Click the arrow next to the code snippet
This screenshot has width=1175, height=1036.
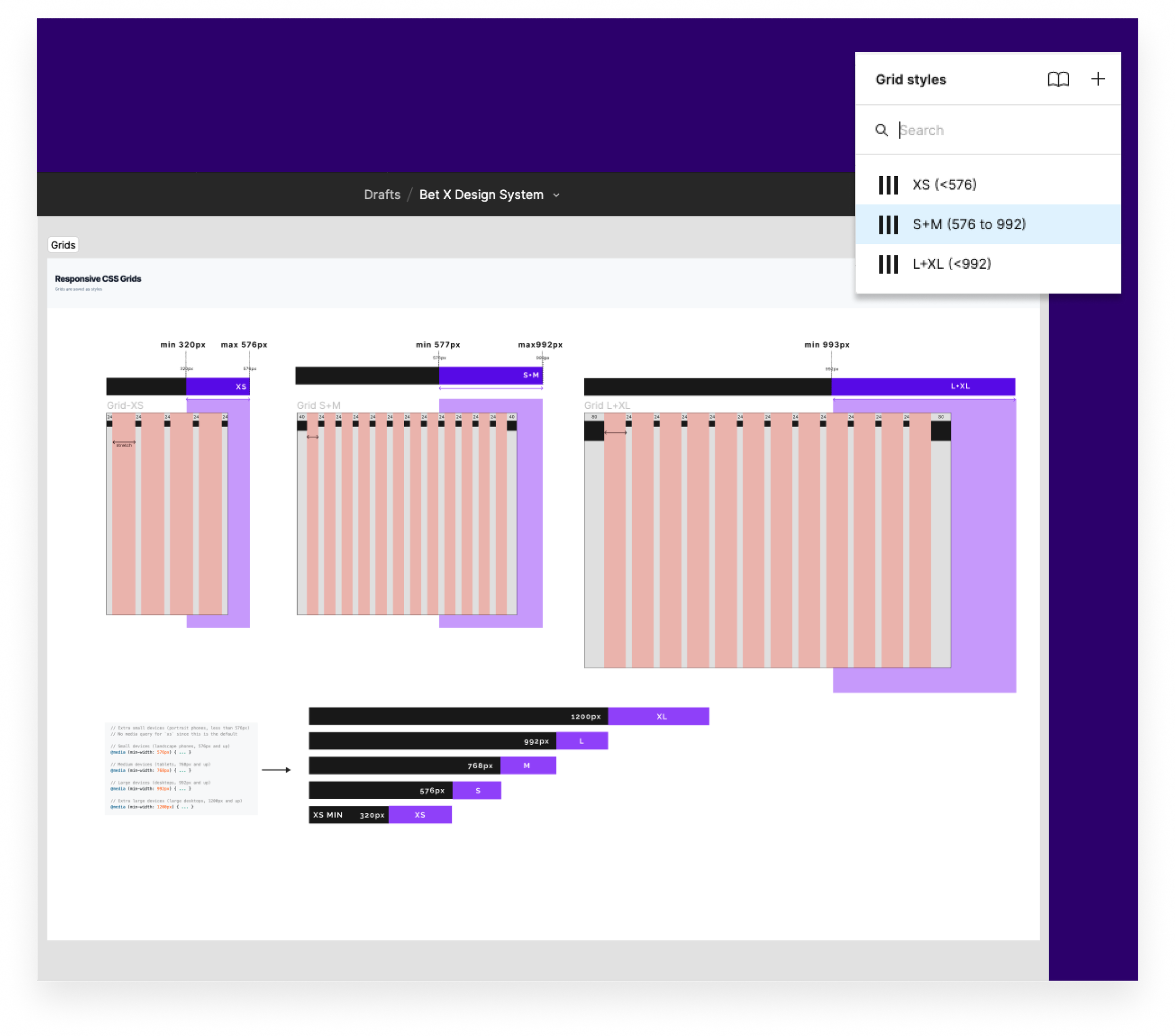[276, 770]
